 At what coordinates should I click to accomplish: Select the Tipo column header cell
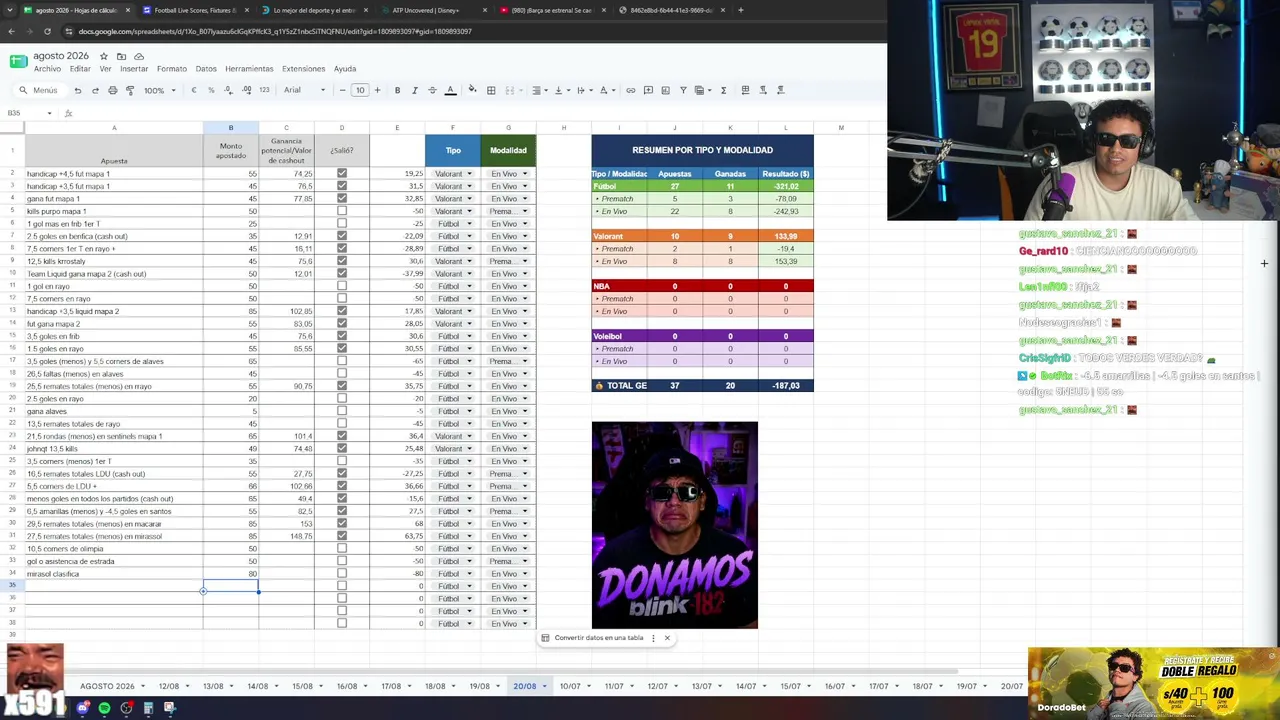click(453, 150)
